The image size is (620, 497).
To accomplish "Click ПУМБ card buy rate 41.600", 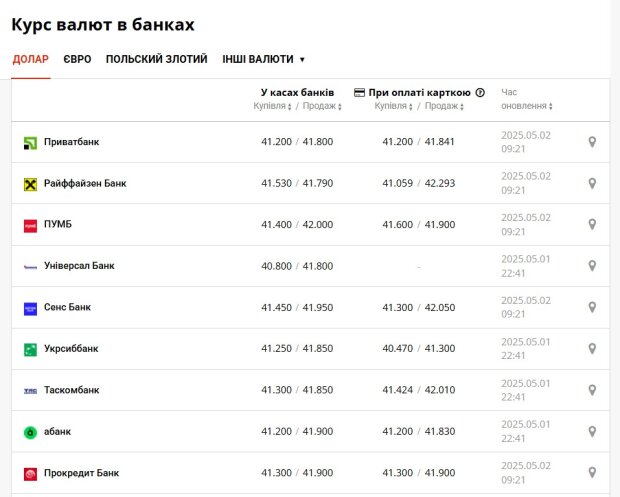I will pyautogui.click(x=397, y=225).
